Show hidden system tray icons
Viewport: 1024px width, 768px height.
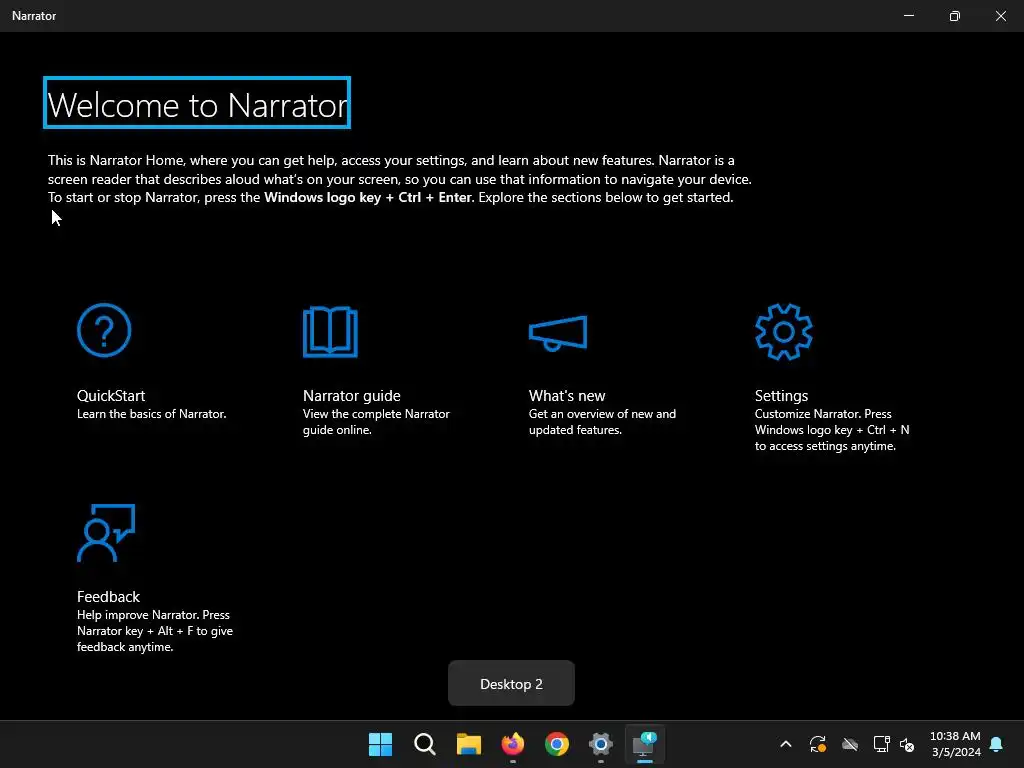coord(786,744)
